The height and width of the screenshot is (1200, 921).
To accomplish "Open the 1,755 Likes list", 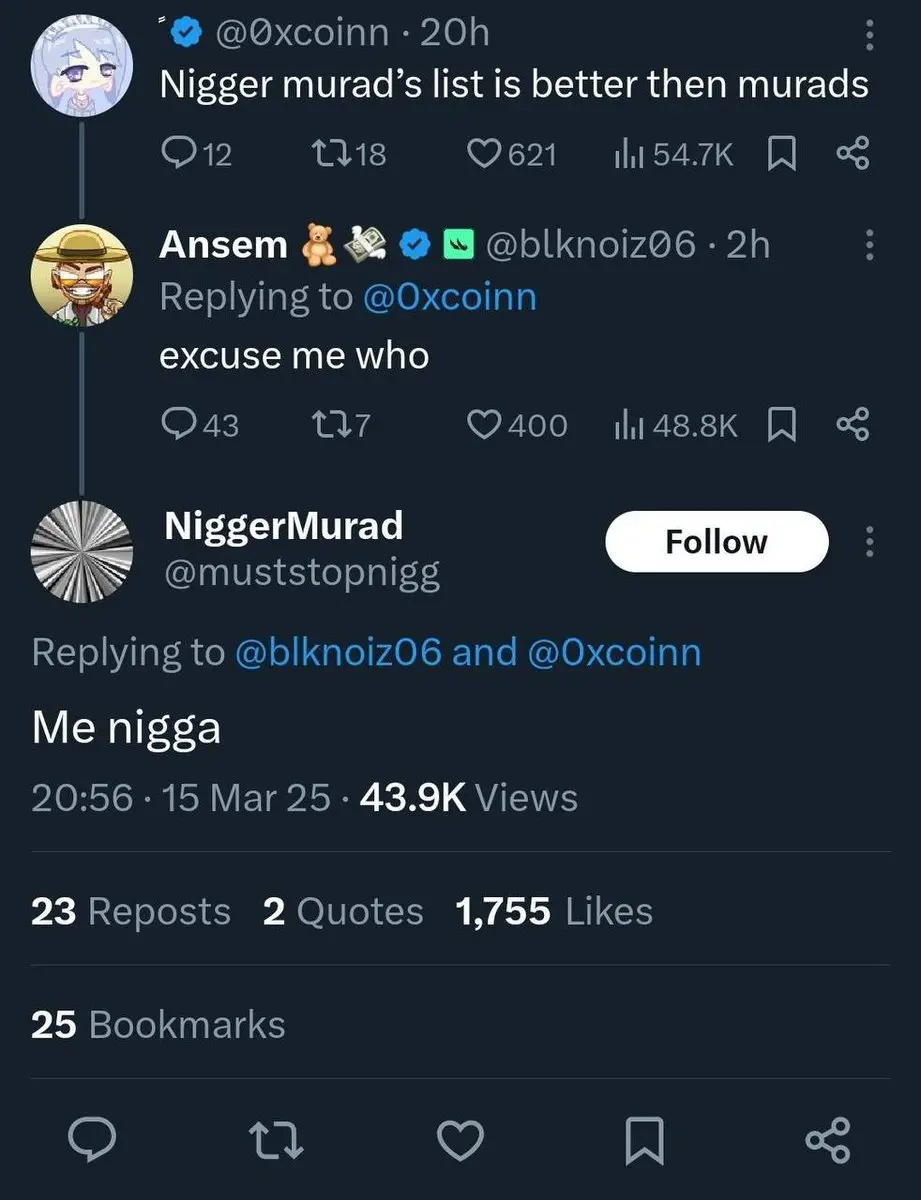I will pyautogui.click(x=554, y=911).
